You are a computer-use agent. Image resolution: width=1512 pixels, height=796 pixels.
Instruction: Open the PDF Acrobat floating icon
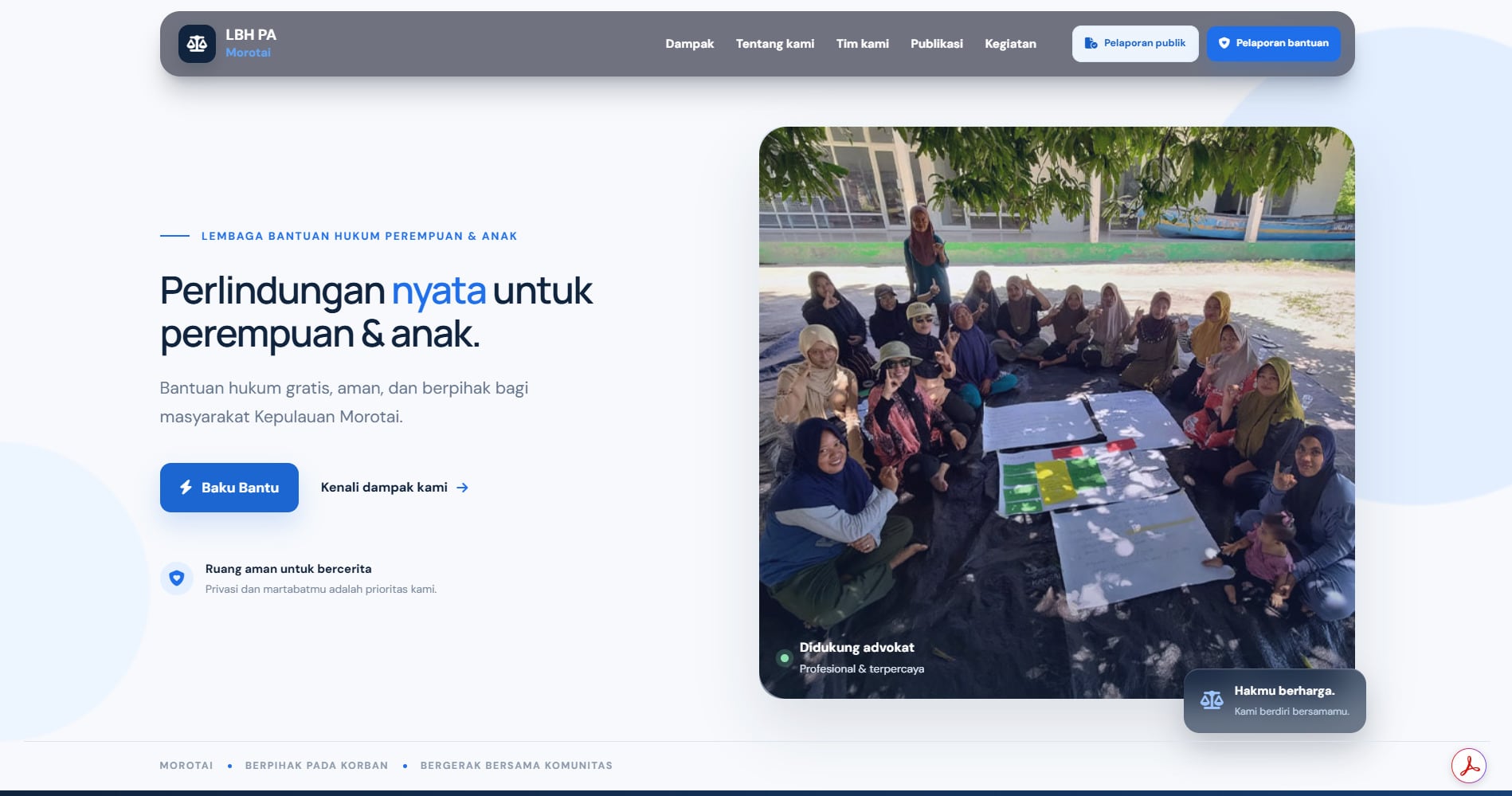[1469, 767]
